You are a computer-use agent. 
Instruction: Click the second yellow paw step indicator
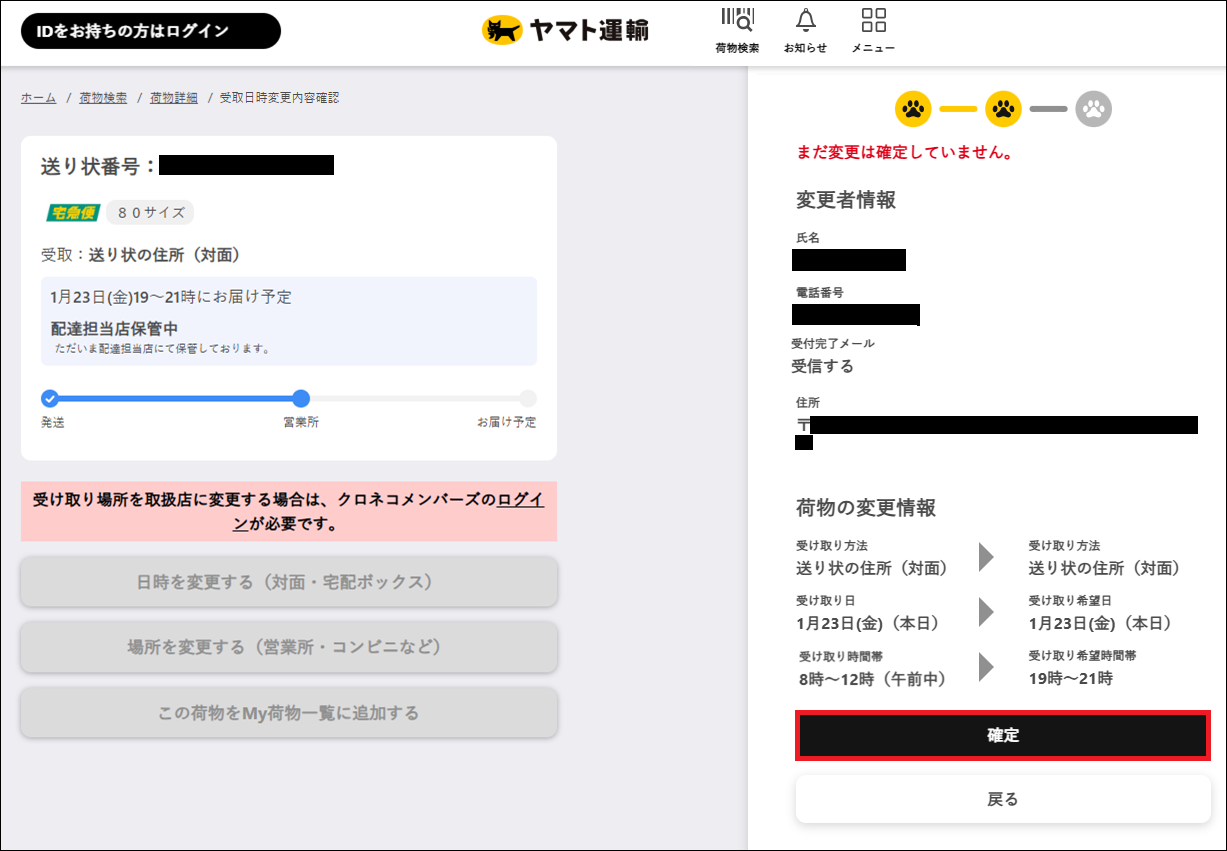click(1003, 108)
